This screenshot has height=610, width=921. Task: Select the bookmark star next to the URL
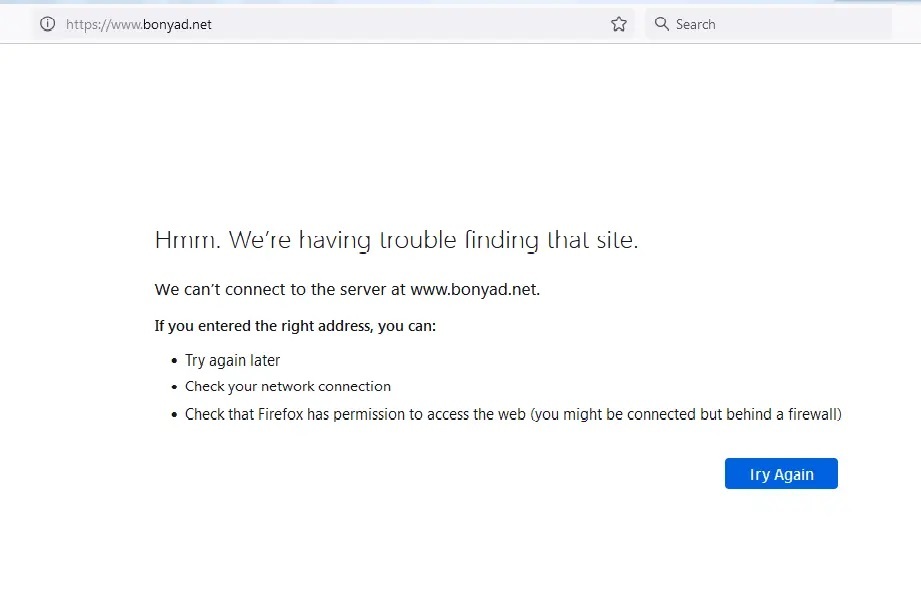[618, 23]
